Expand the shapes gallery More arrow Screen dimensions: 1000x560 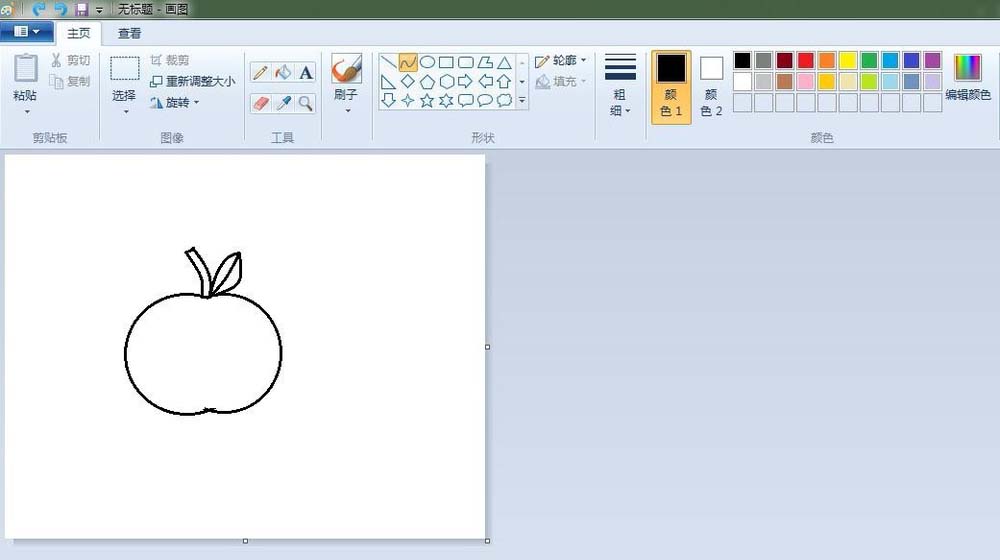[522, 100]
